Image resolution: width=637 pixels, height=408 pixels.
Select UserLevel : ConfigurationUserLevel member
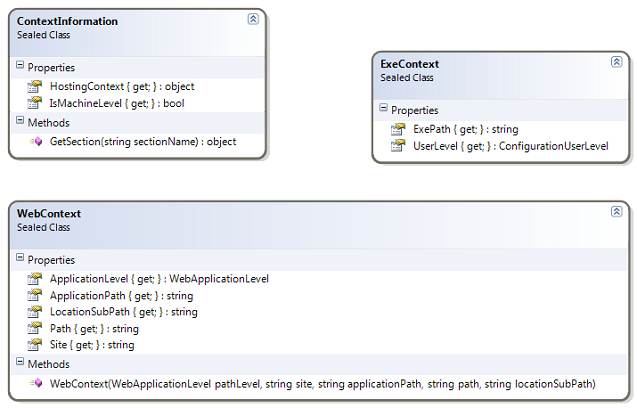tap(511, 146)
